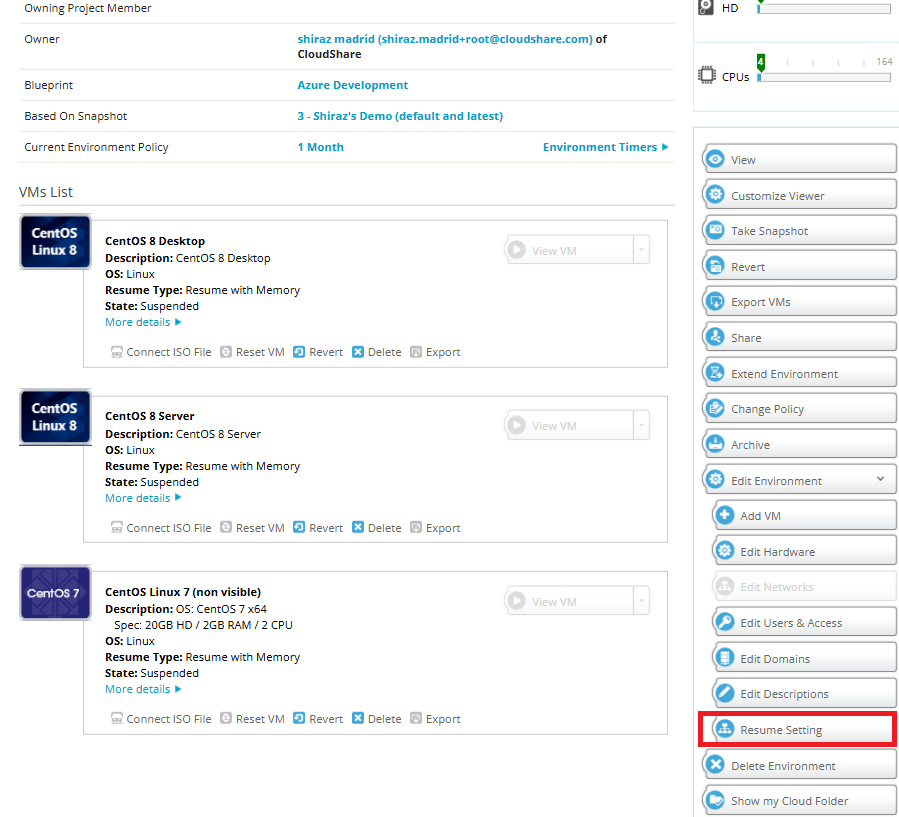This screenshot has width=899, height=817.
Task: Click the Current Environment Policy label
Action: [x=96, y=147]
